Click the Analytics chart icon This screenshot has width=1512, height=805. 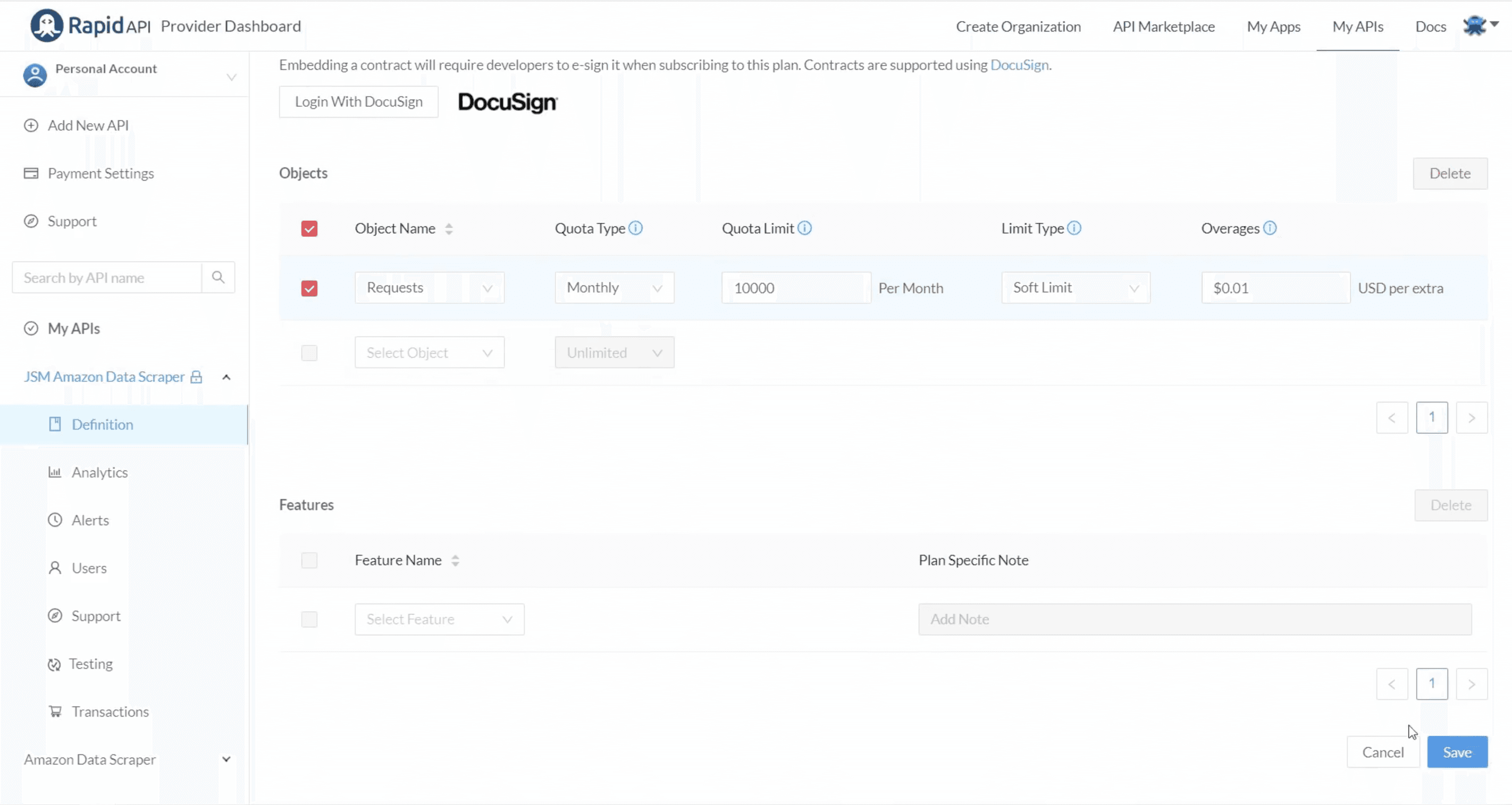(55, 472)
